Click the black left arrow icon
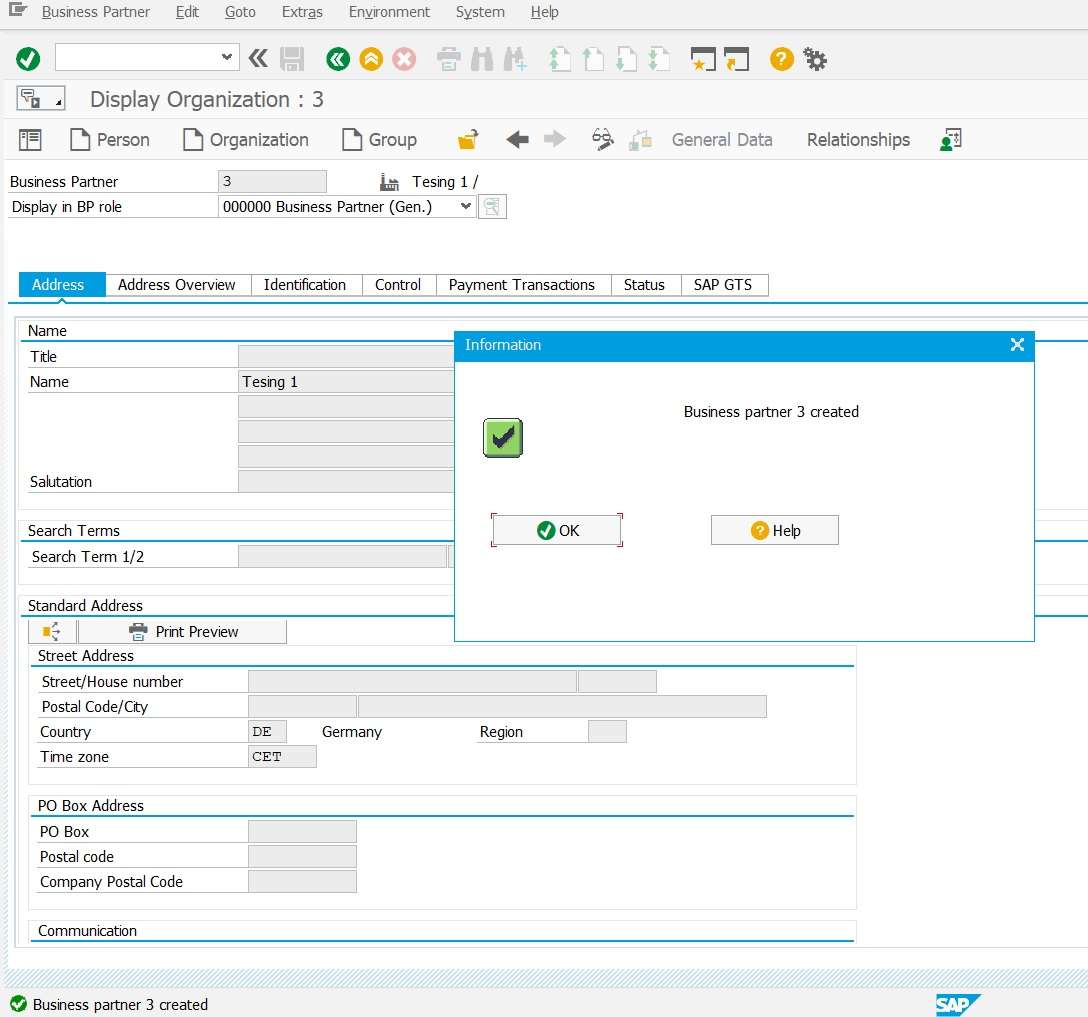The width and height of the screenshot is (1088, 1017). point(518,139)
